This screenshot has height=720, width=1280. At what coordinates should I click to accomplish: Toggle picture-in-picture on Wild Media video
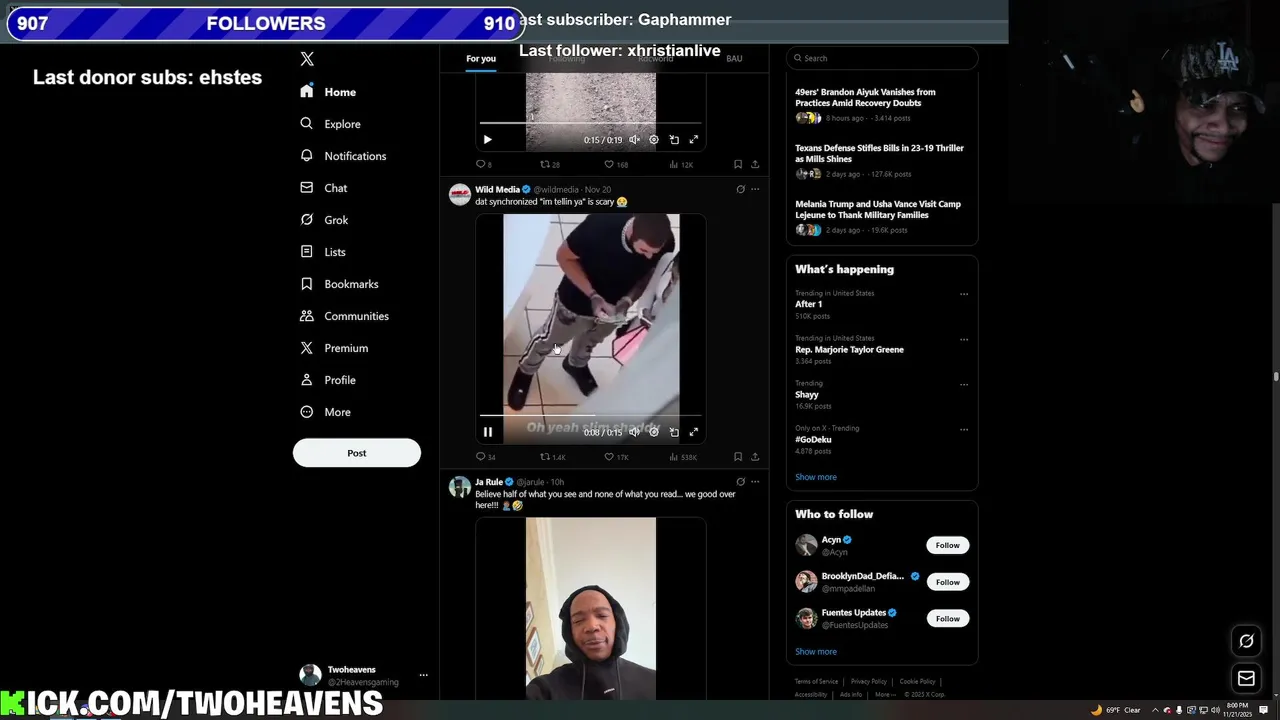pos(674,432)
